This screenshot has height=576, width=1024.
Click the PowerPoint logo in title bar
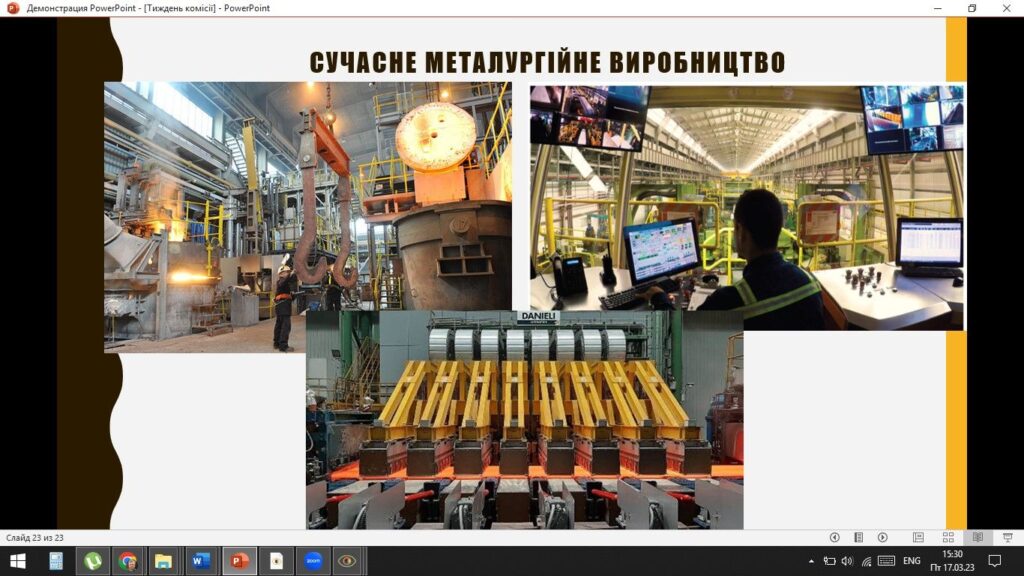click(12, 8)
